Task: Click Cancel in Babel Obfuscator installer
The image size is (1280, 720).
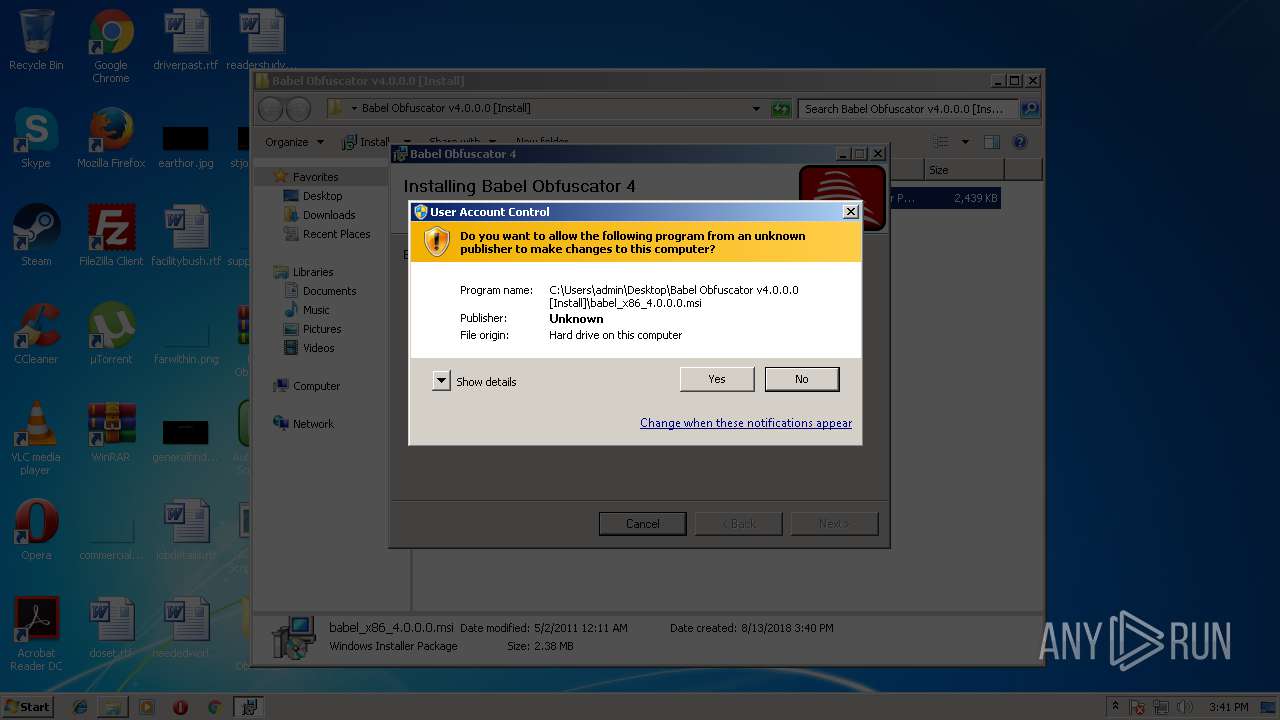Action: (642, 524)
